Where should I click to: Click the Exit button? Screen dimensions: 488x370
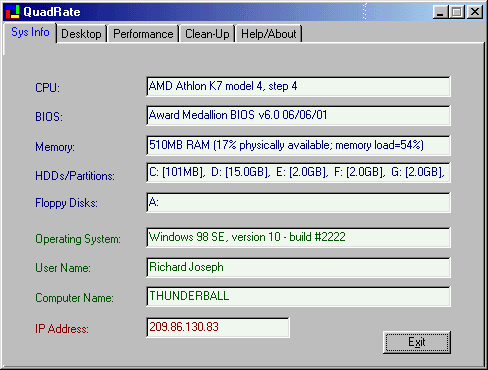(417, 342)
